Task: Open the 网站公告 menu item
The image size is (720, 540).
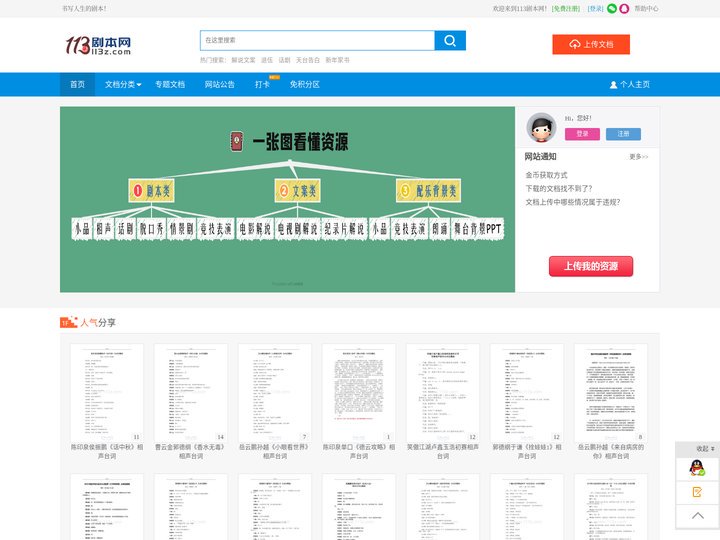Action: 219,84
